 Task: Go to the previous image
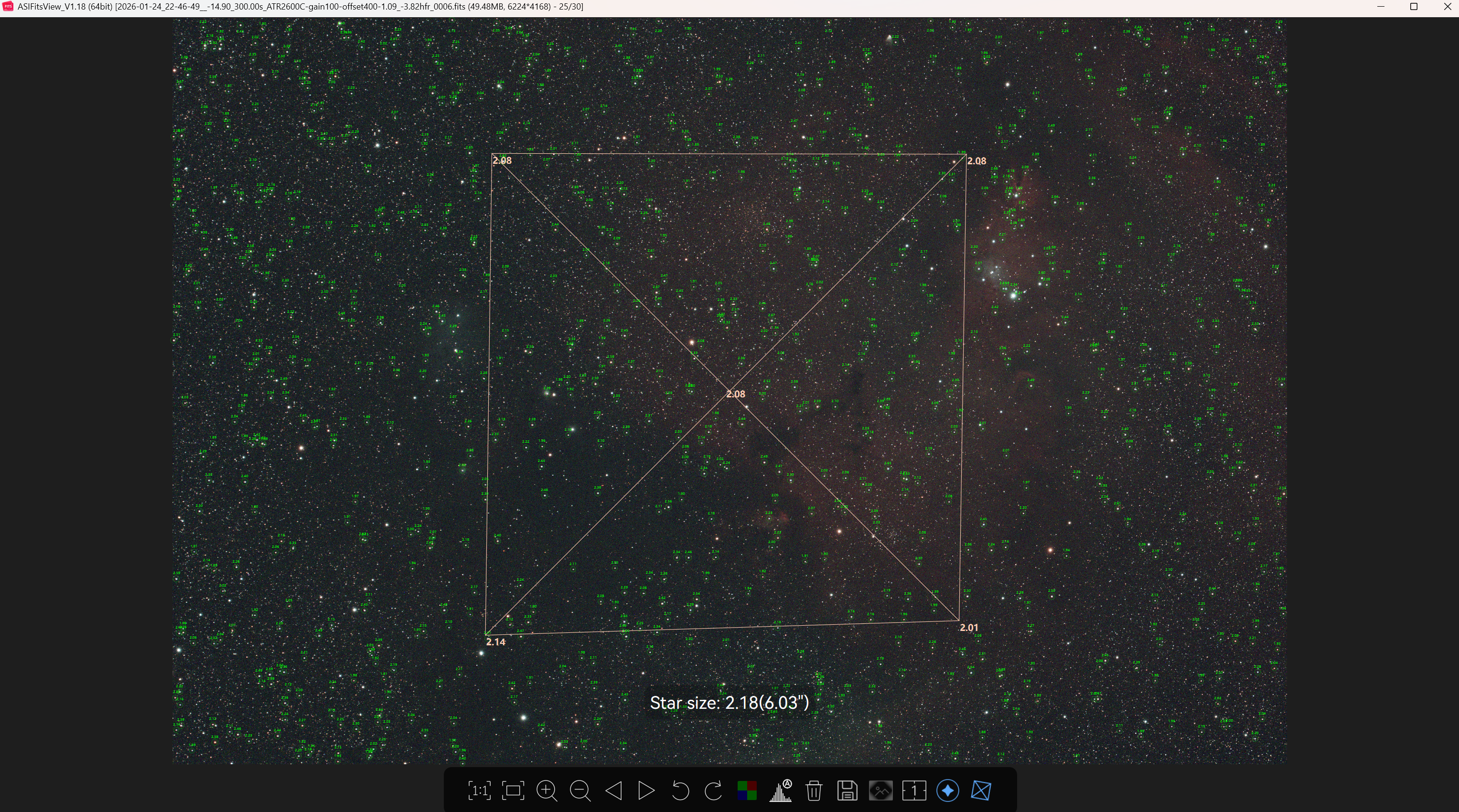pyautogui.click(x=613, y=791)
